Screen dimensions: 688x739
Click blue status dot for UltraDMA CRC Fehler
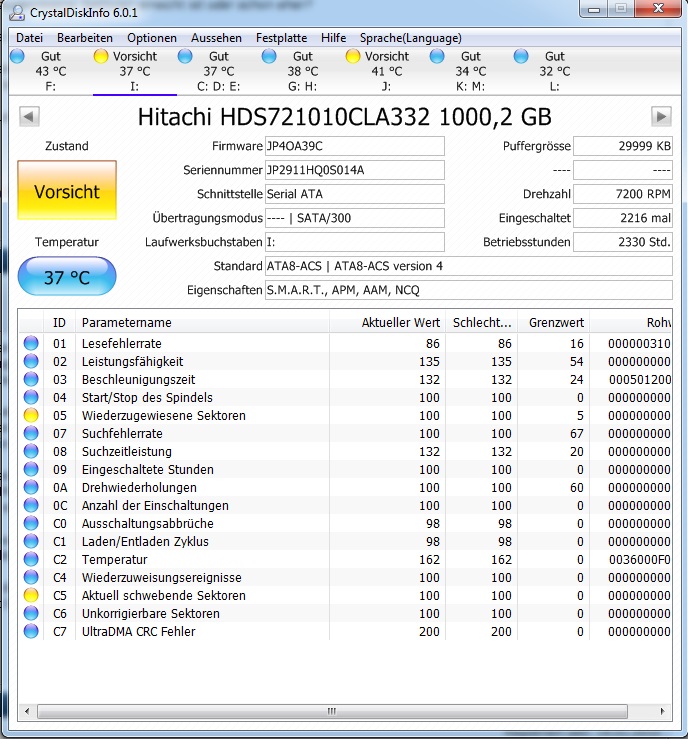coord(31,631)
